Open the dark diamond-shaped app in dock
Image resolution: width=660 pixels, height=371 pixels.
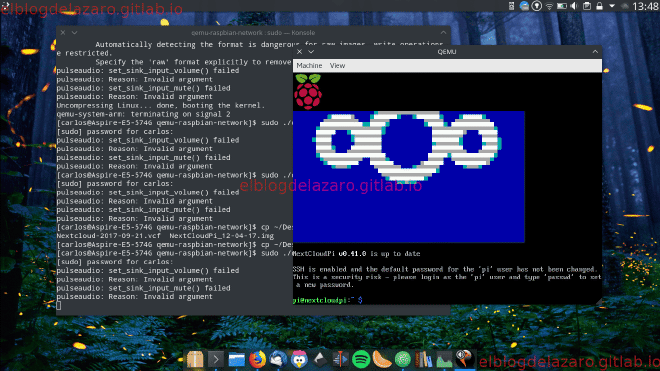click(x=319, y=360)
